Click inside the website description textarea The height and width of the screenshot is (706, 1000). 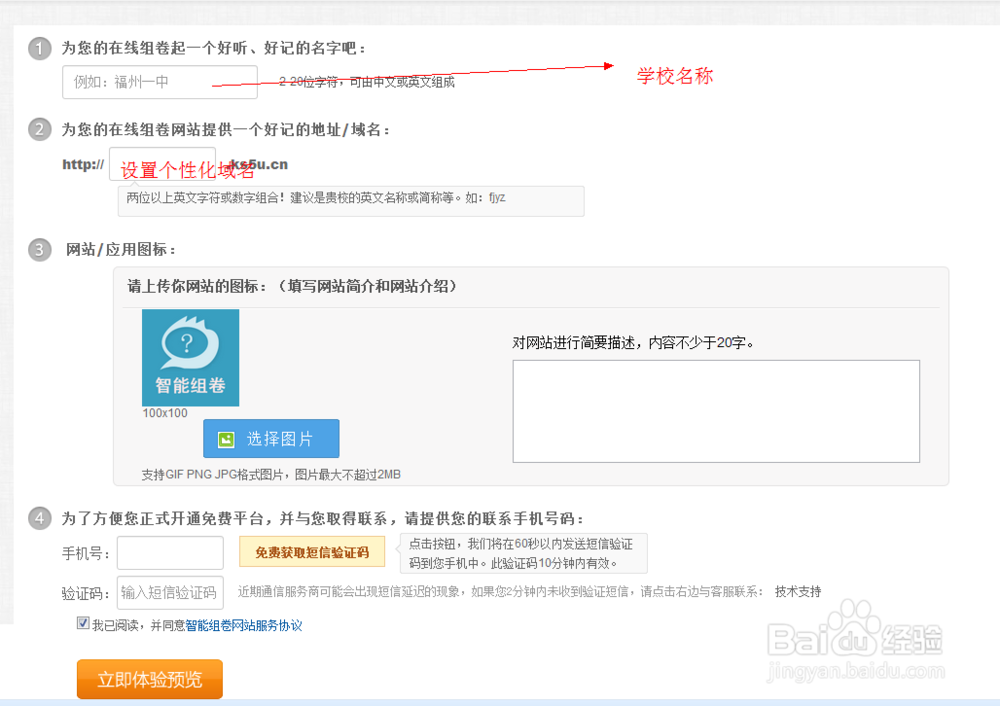pos(716,410)
